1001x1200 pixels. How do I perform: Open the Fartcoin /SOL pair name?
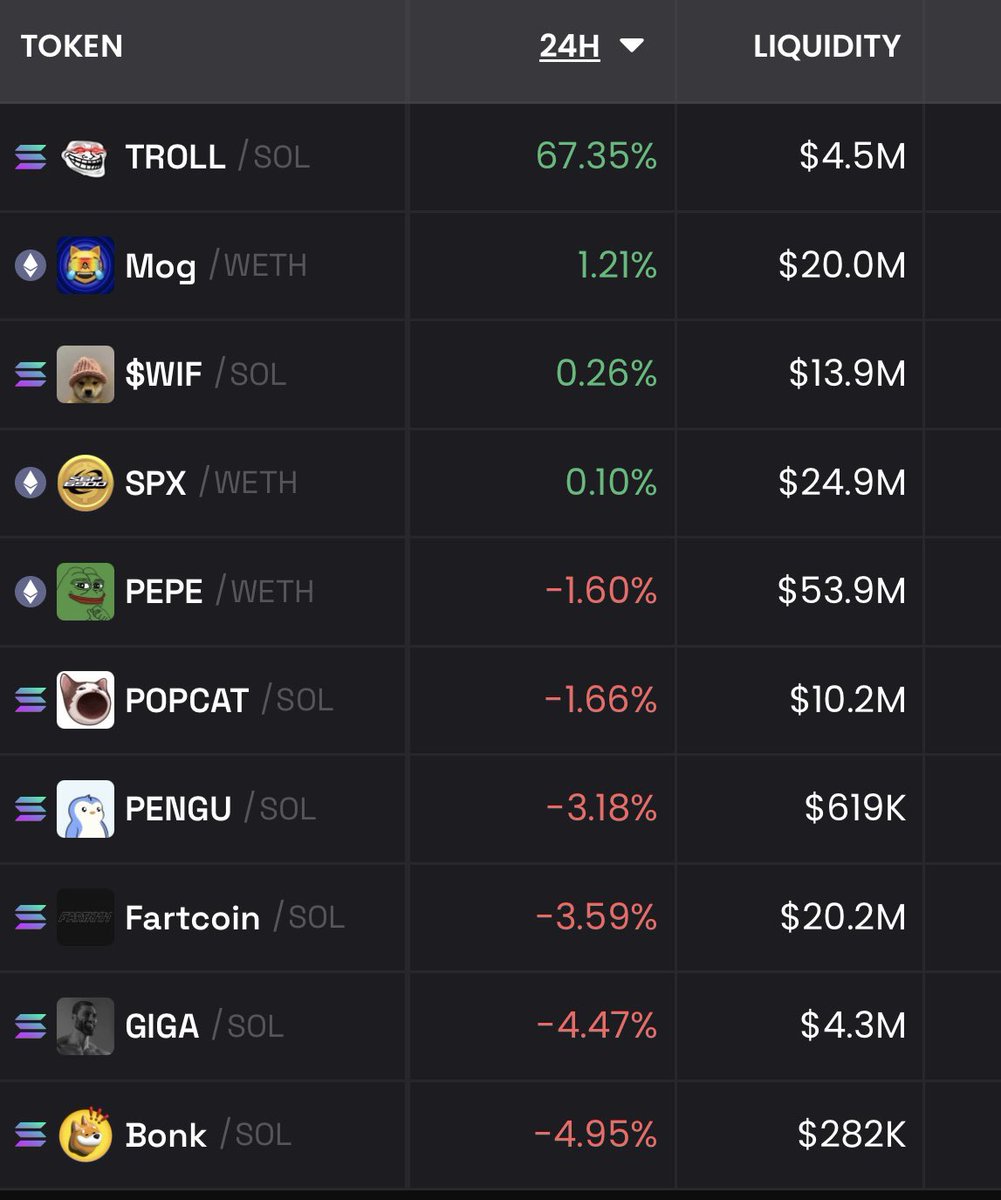[x=235, y=917]
